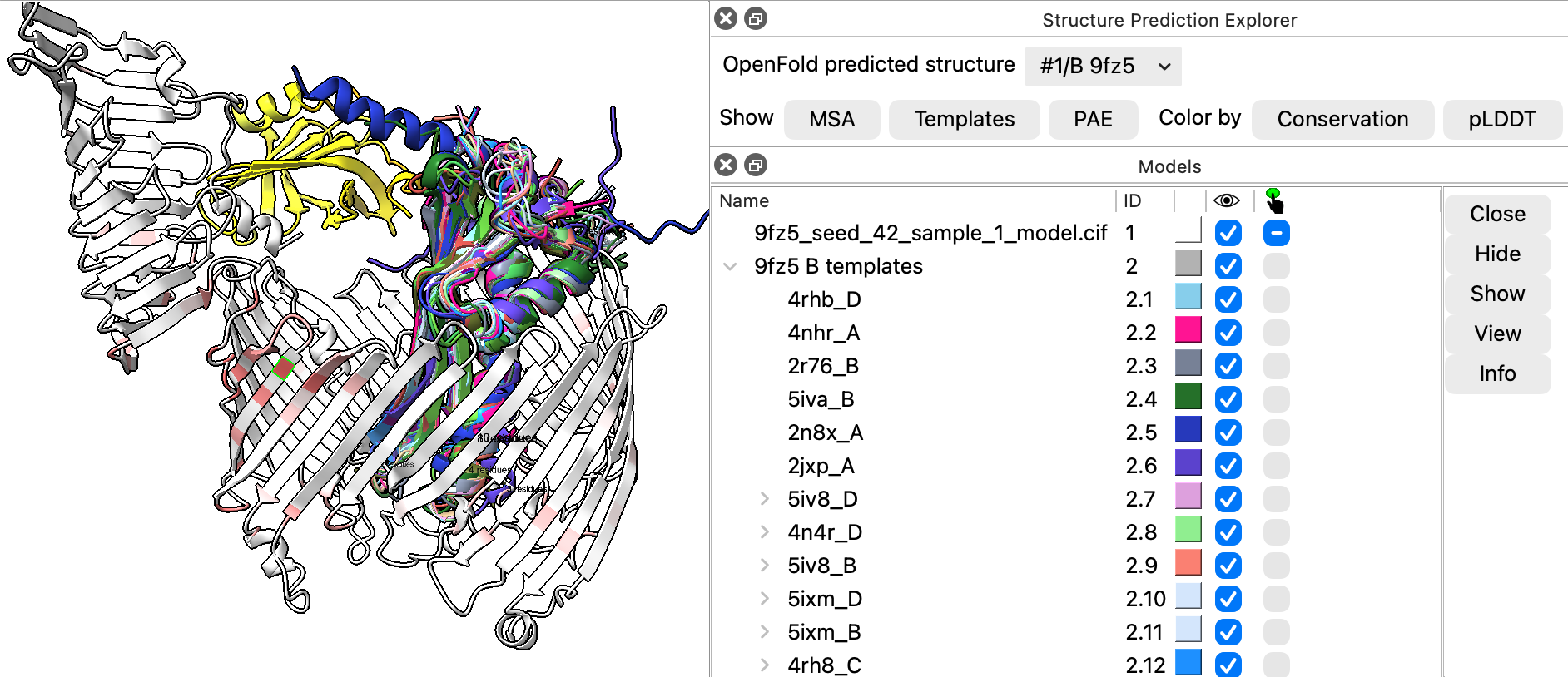Screen dimensions: 1568x677
Task: Expand the 5iv8_B model row
Action: [764, 566]
